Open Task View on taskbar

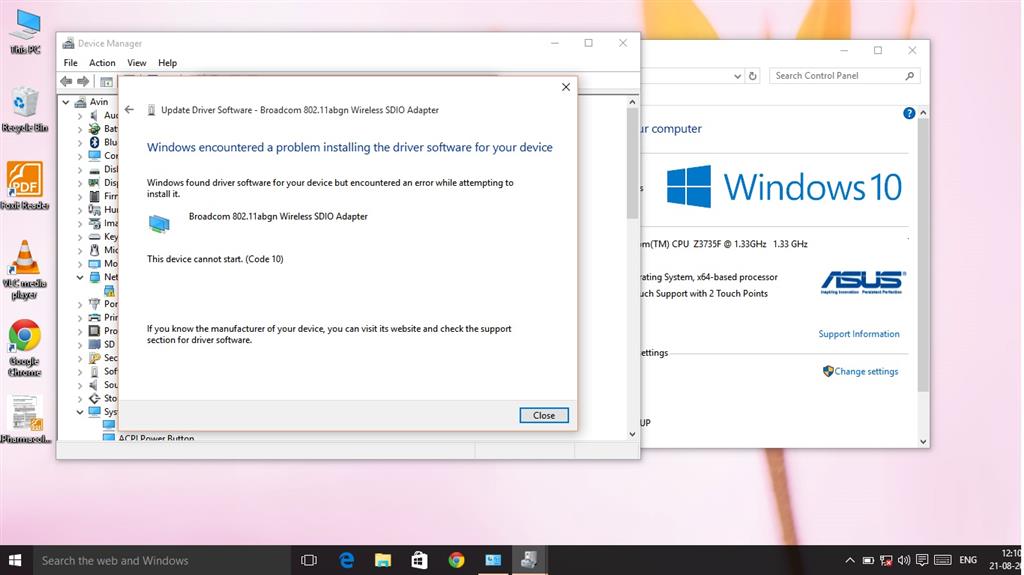[308, 560]
